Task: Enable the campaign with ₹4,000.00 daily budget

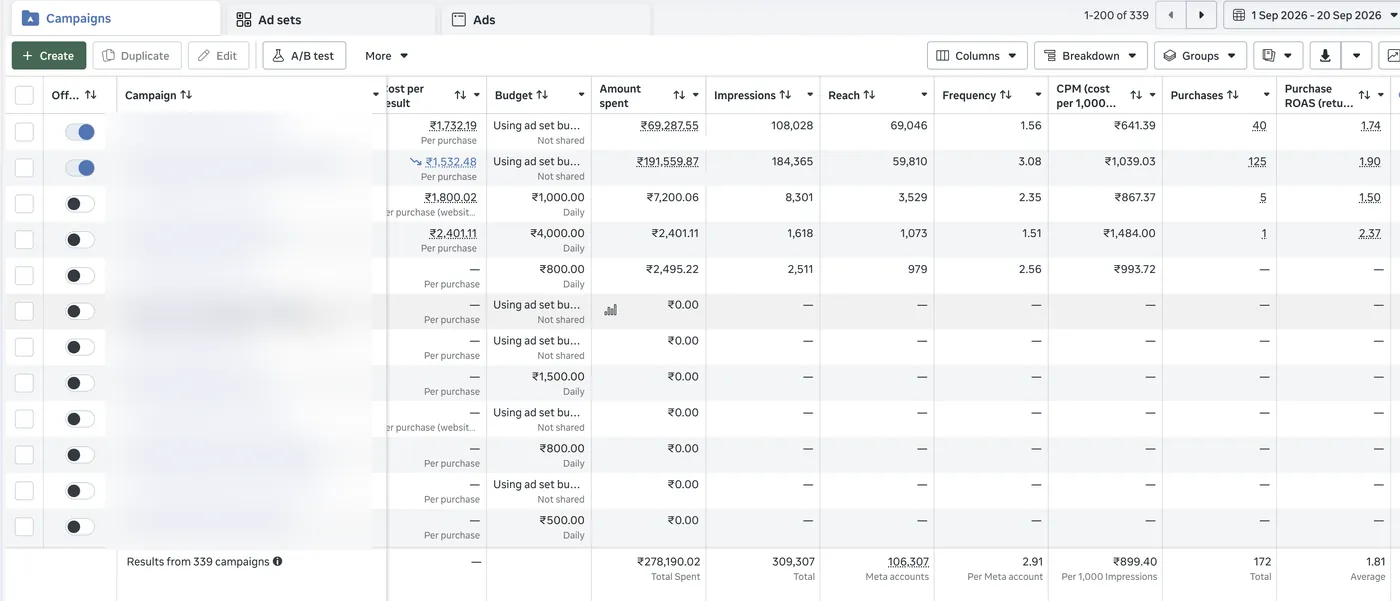Action: point(80,240)
